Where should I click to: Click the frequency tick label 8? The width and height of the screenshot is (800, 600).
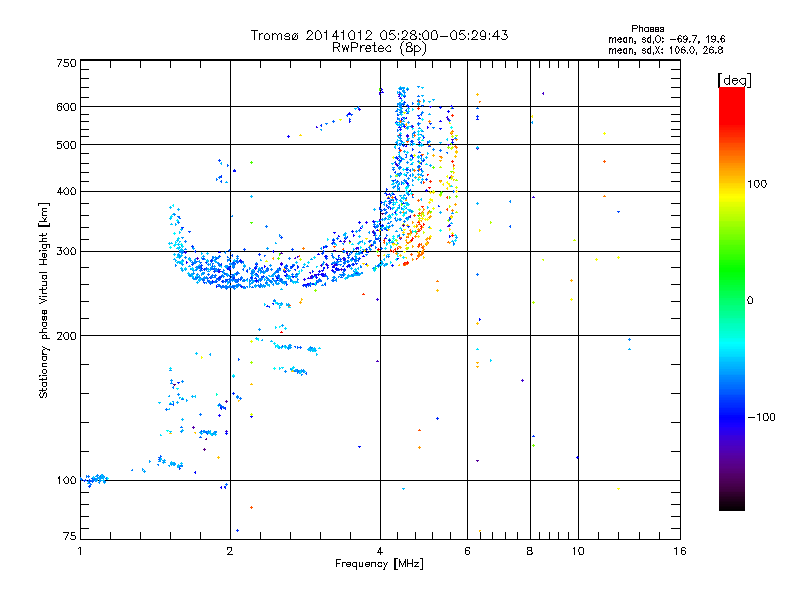click(530, 551)
